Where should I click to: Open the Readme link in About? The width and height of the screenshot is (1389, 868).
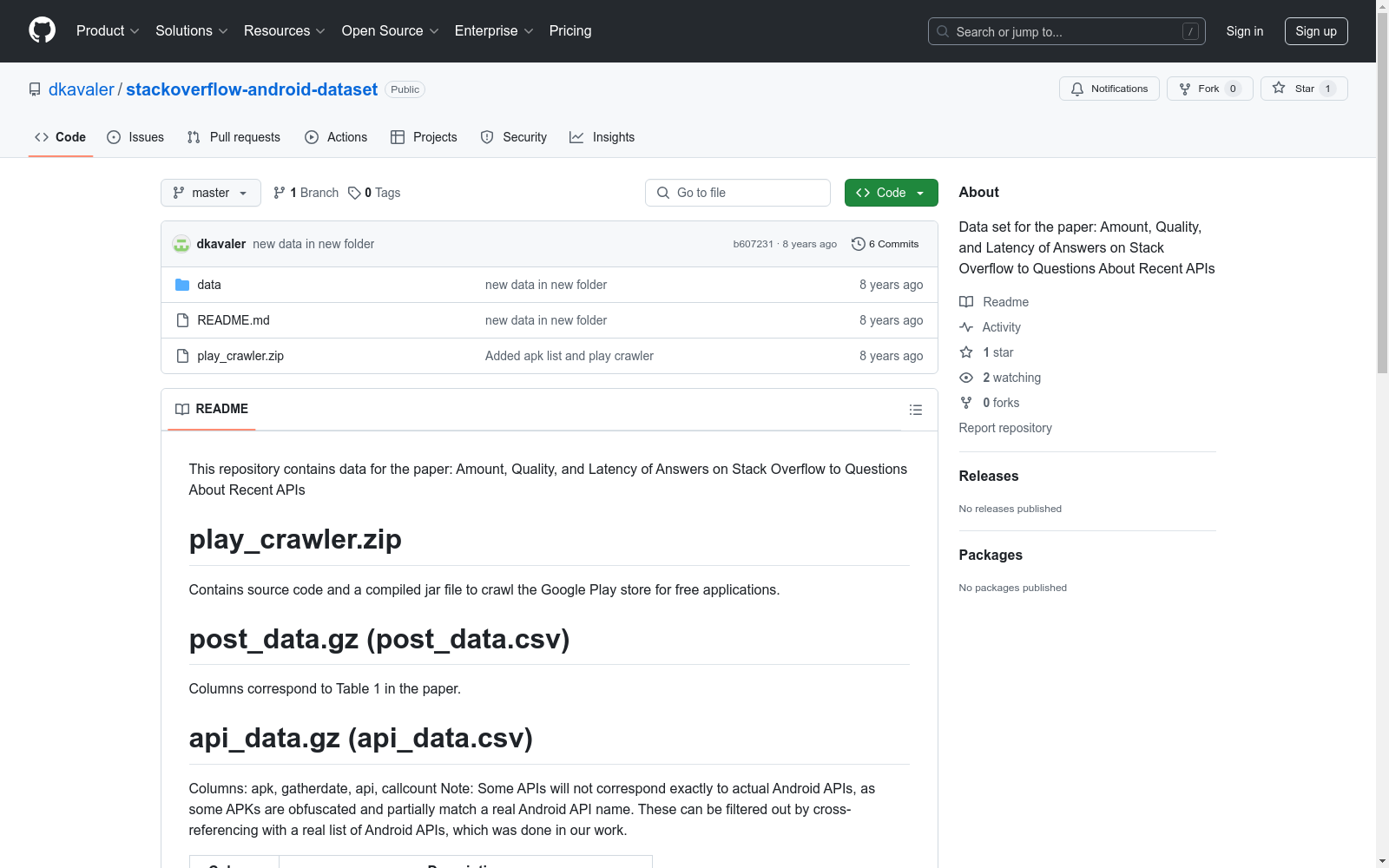point(994,302)
